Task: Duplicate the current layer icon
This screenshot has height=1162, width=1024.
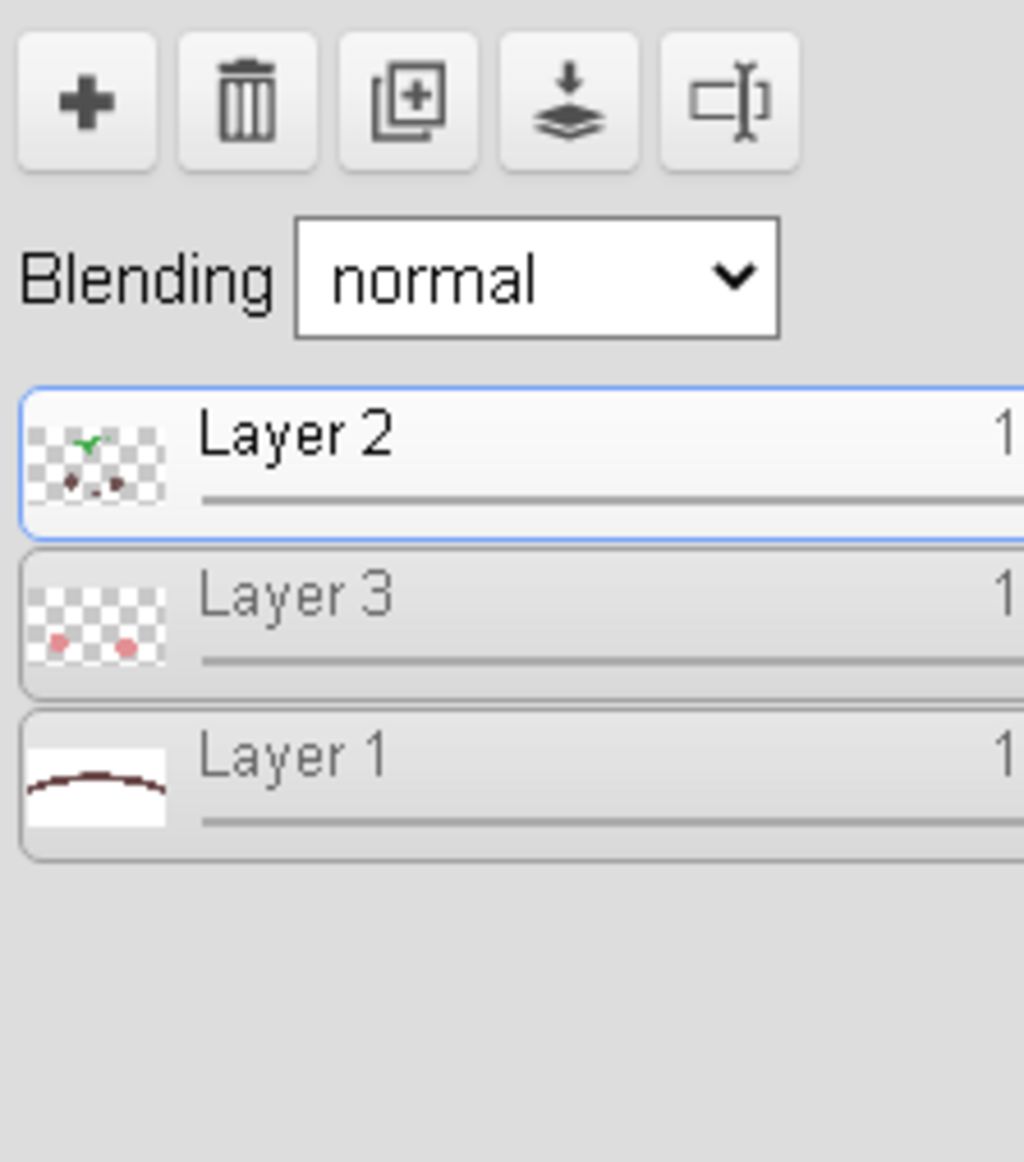Action: pyautogui.click(x=408, y=102)
